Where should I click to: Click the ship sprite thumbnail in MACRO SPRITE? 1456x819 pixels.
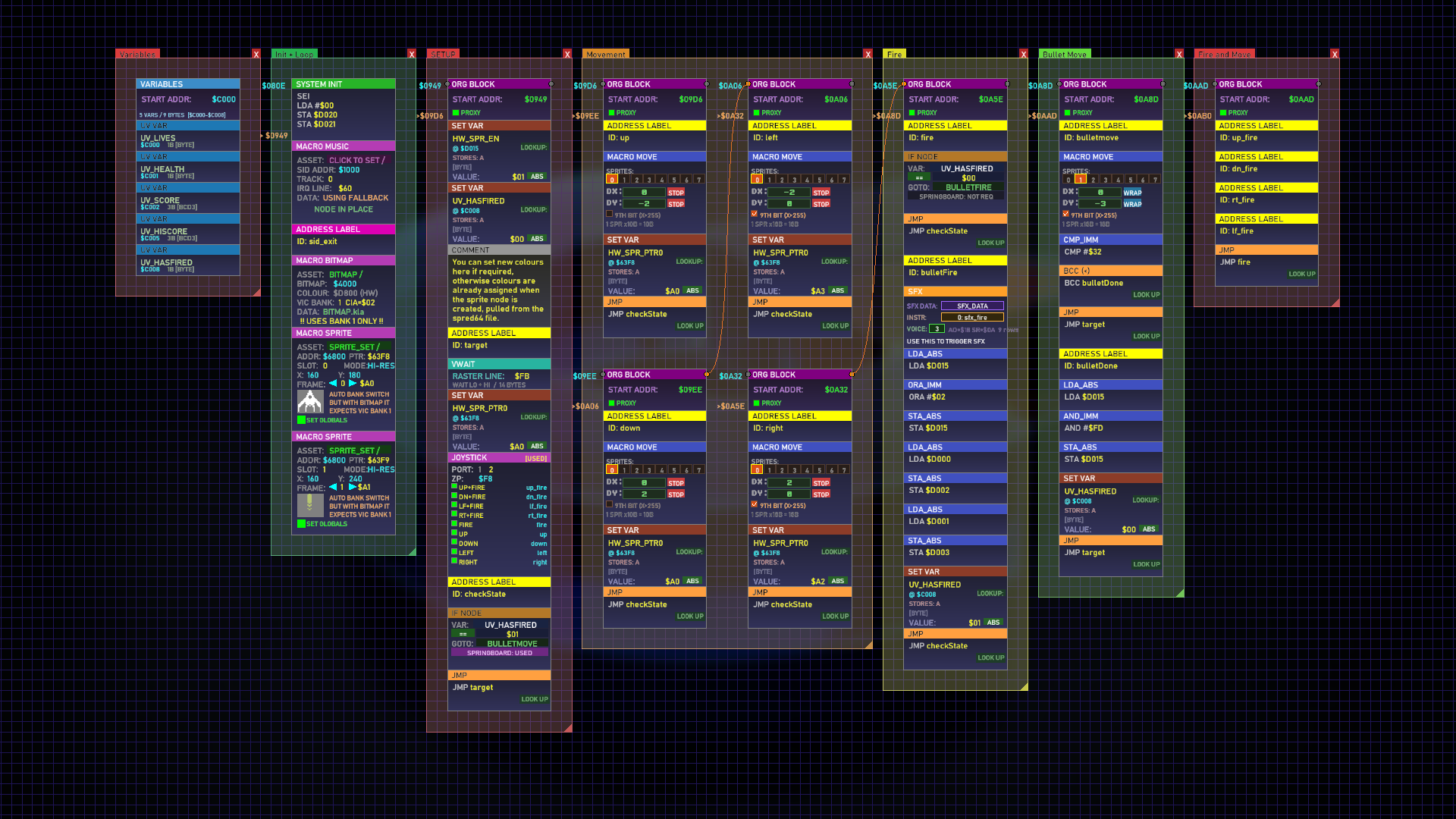pyautogui.click(x=309, y=401)
